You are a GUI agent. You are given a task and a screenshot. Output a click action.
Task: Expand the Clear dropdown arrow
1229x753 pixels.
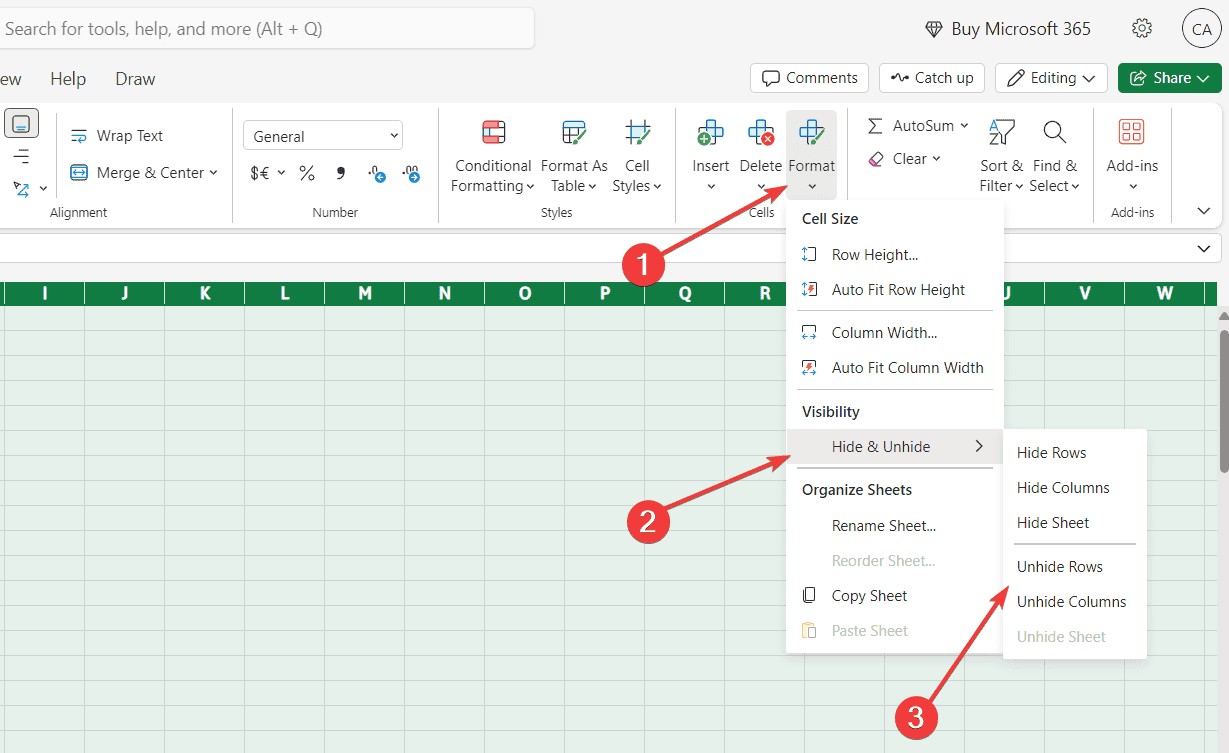[936, 159]
